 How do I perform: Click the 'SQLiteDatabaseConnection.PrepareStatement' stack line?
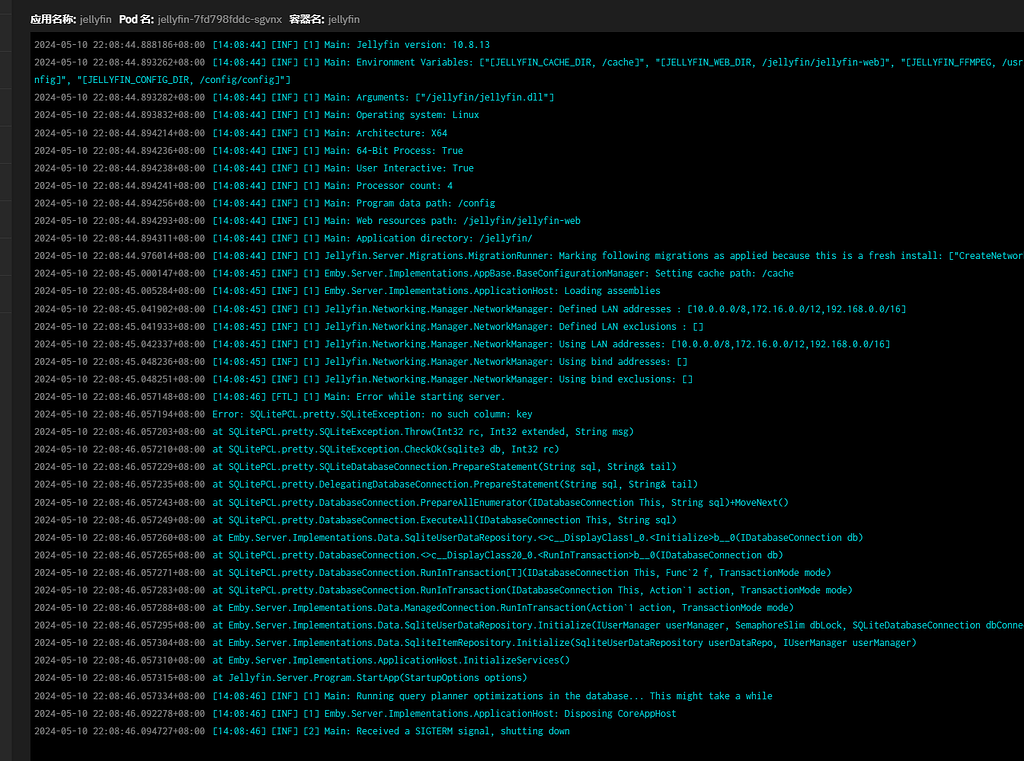coord(355,467)
